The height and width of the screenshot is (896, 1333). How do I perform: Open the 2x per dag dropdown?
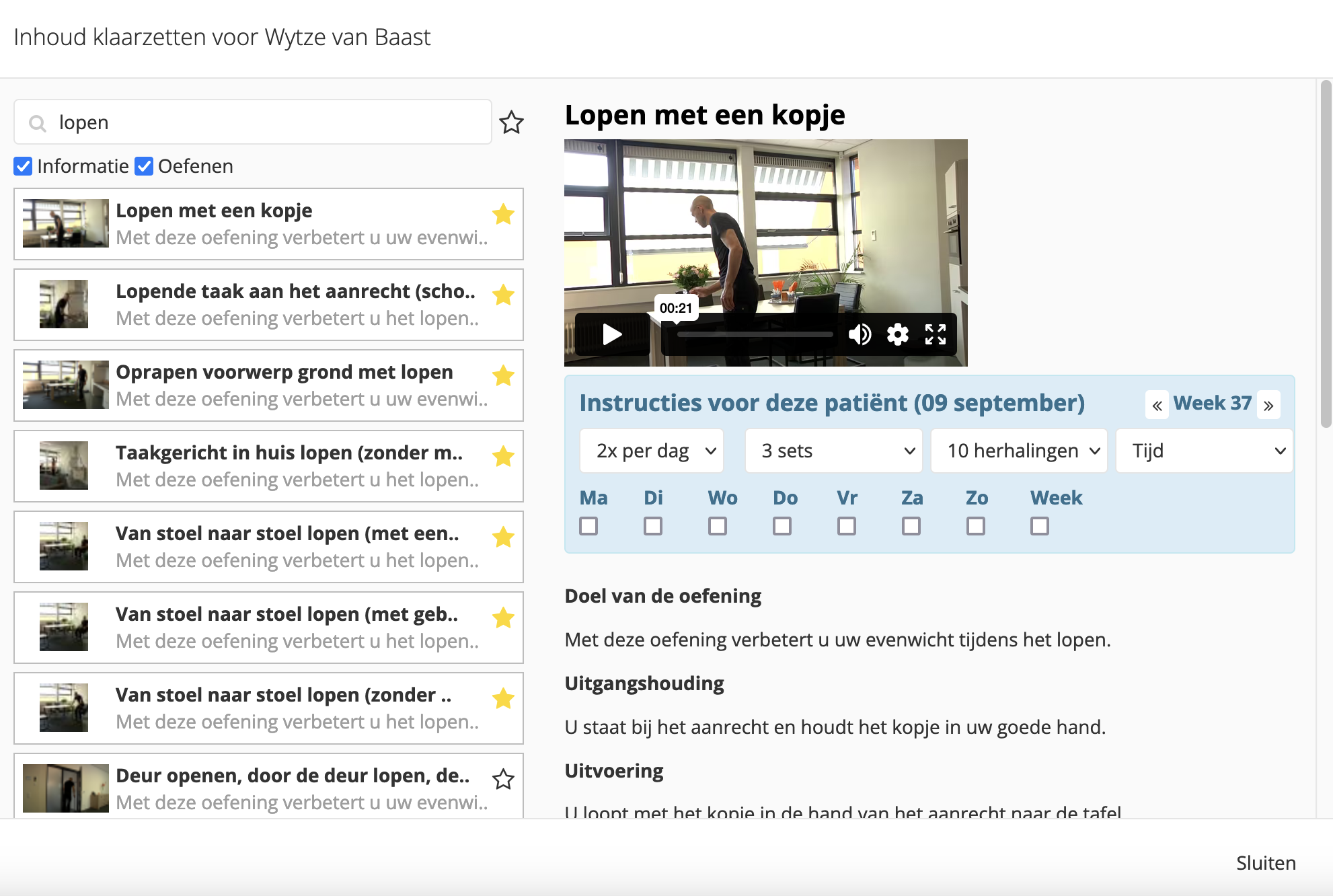coord(651,451)
